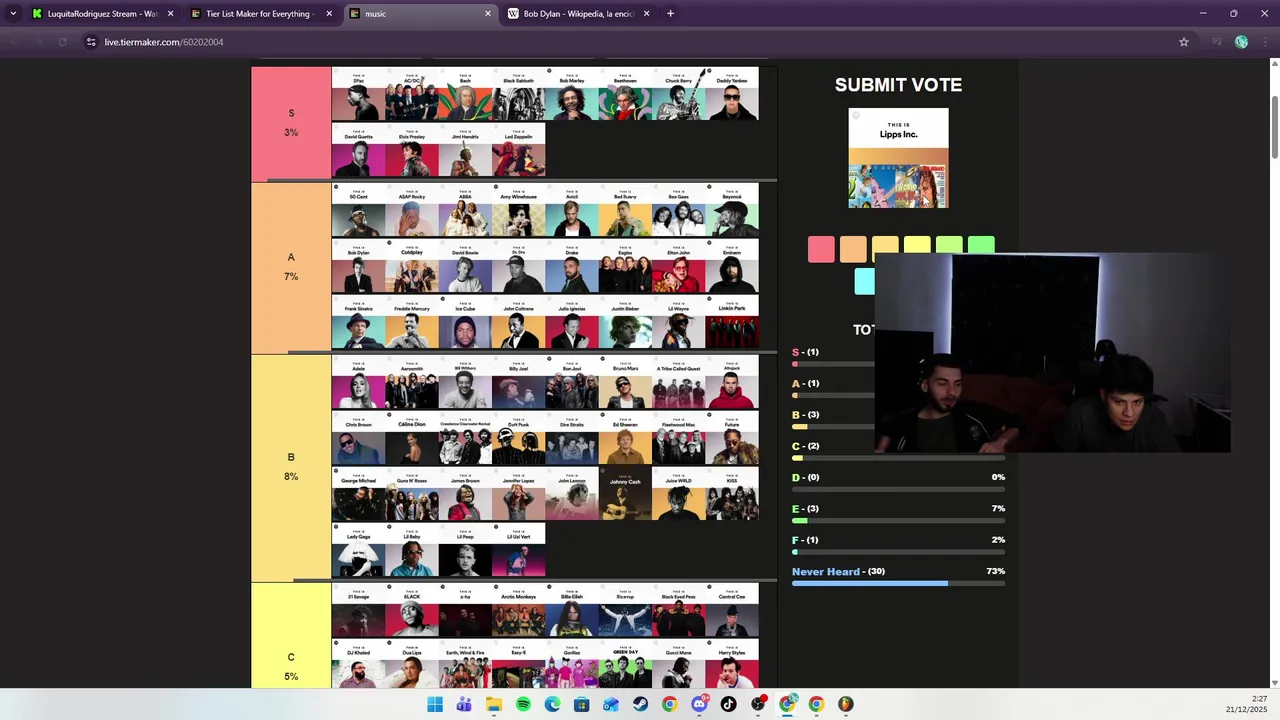This screenshot has width=1280, height=720.
Task: Close the Tier List Maker tab
Action: pos(329,14)
